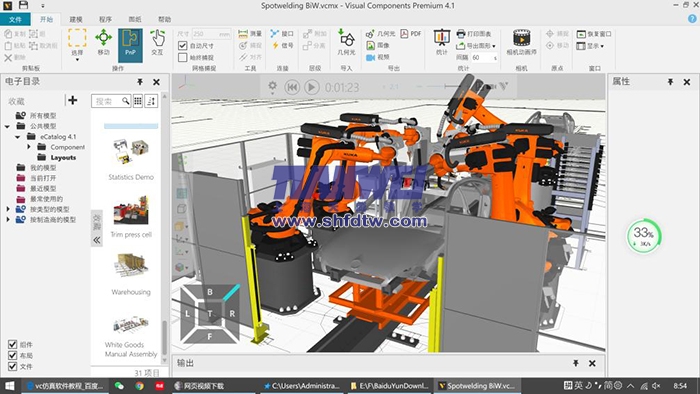Open the Trim press cell layout thumbnail

coord(131,210)
